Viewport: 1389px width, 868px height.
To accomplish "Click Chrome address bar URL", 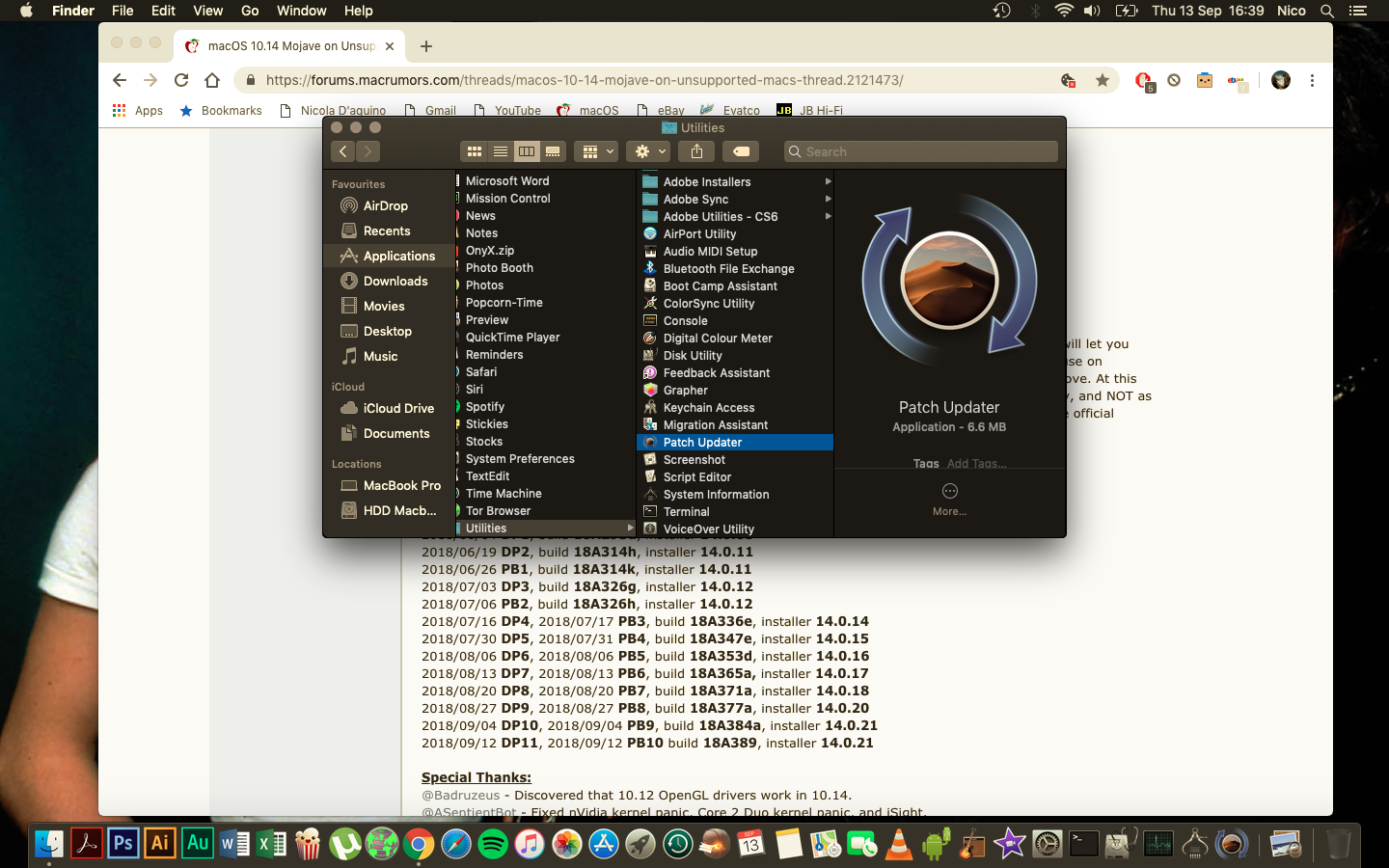I will tap(585, 80).
